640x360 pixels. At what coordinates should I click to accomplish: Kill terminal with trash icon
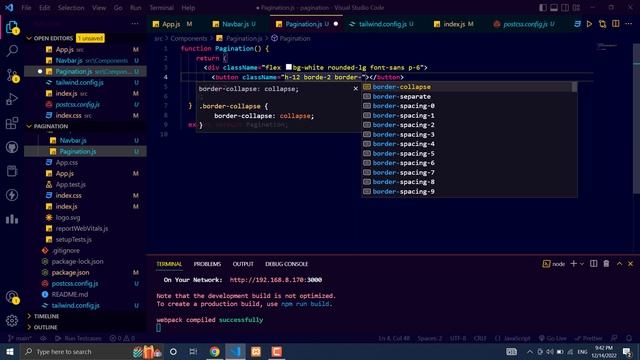(x=606, y=264)
